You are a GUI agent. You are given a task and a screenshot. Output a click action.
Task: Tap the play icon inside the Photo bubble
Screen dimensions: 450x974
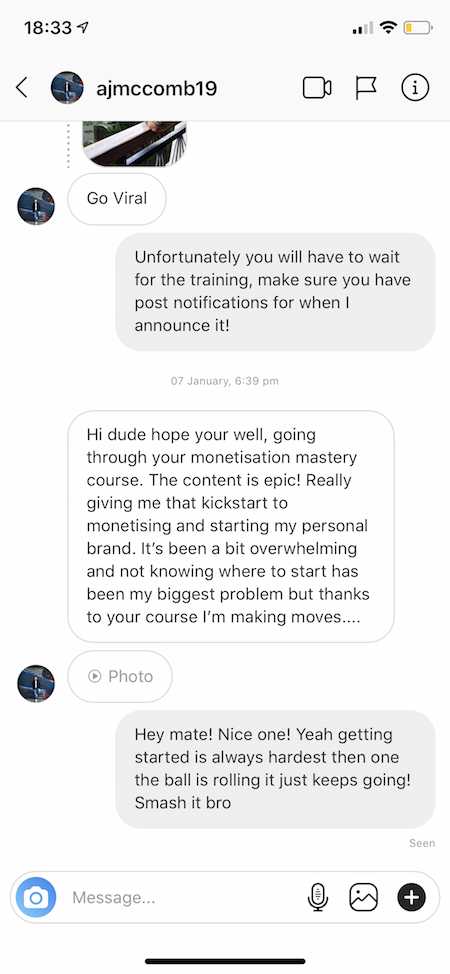pyautogui.click(x=94, y=676)
